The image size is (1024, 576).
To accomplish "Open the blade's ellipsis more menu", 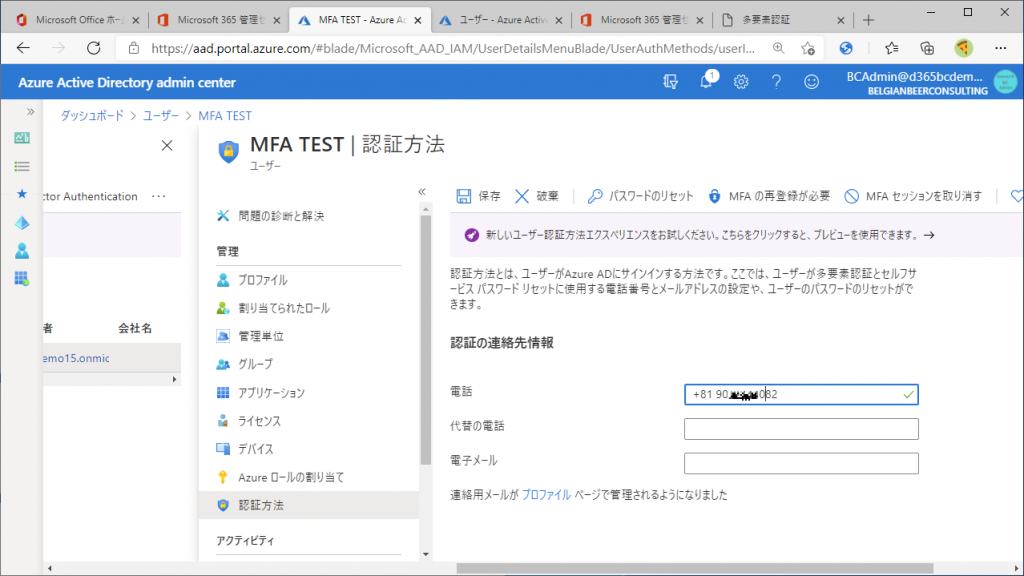I will [159, 196].
